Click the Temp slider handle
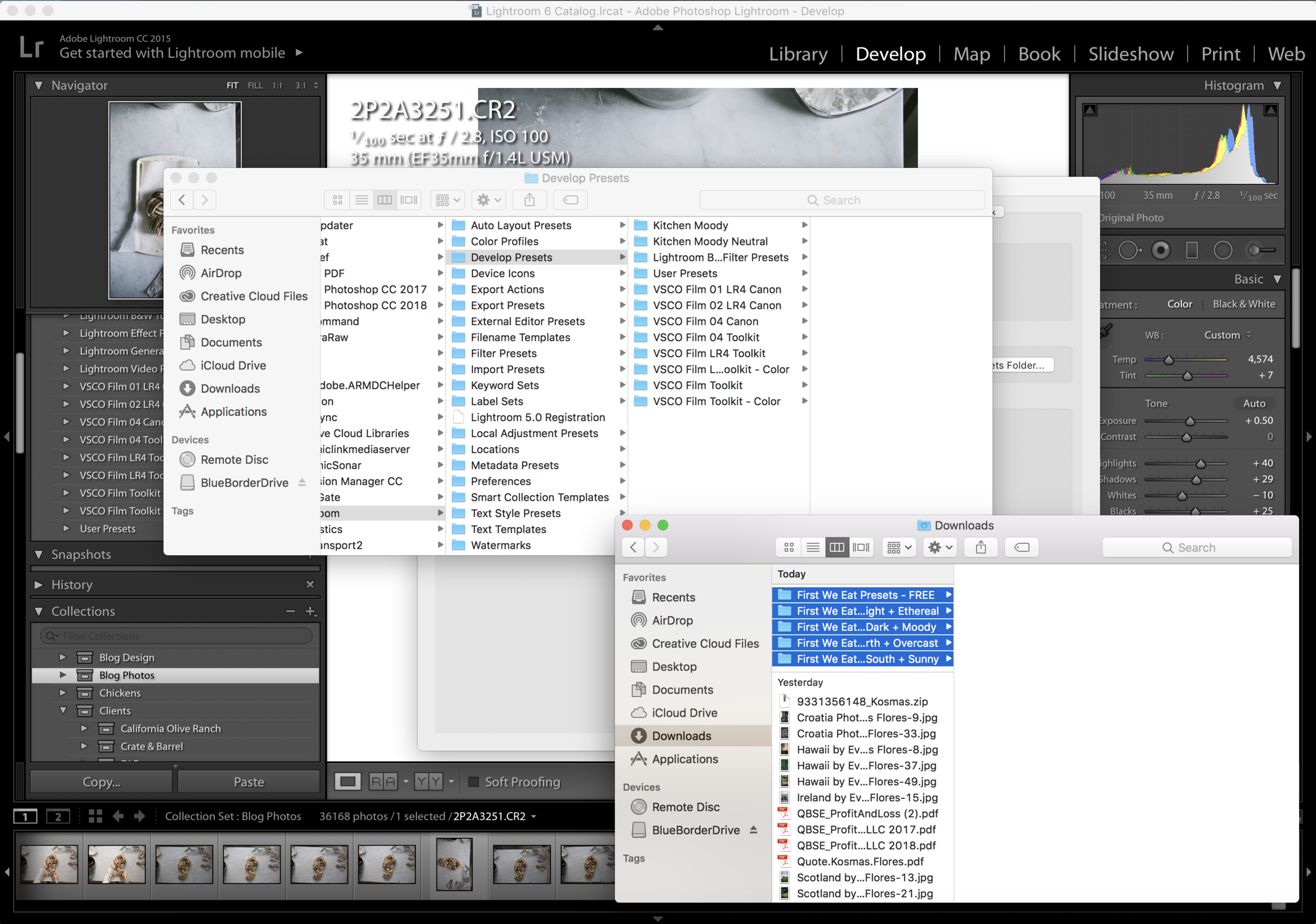The width and height of the screenshot is (1316, 924). [x=1168, y=360]
